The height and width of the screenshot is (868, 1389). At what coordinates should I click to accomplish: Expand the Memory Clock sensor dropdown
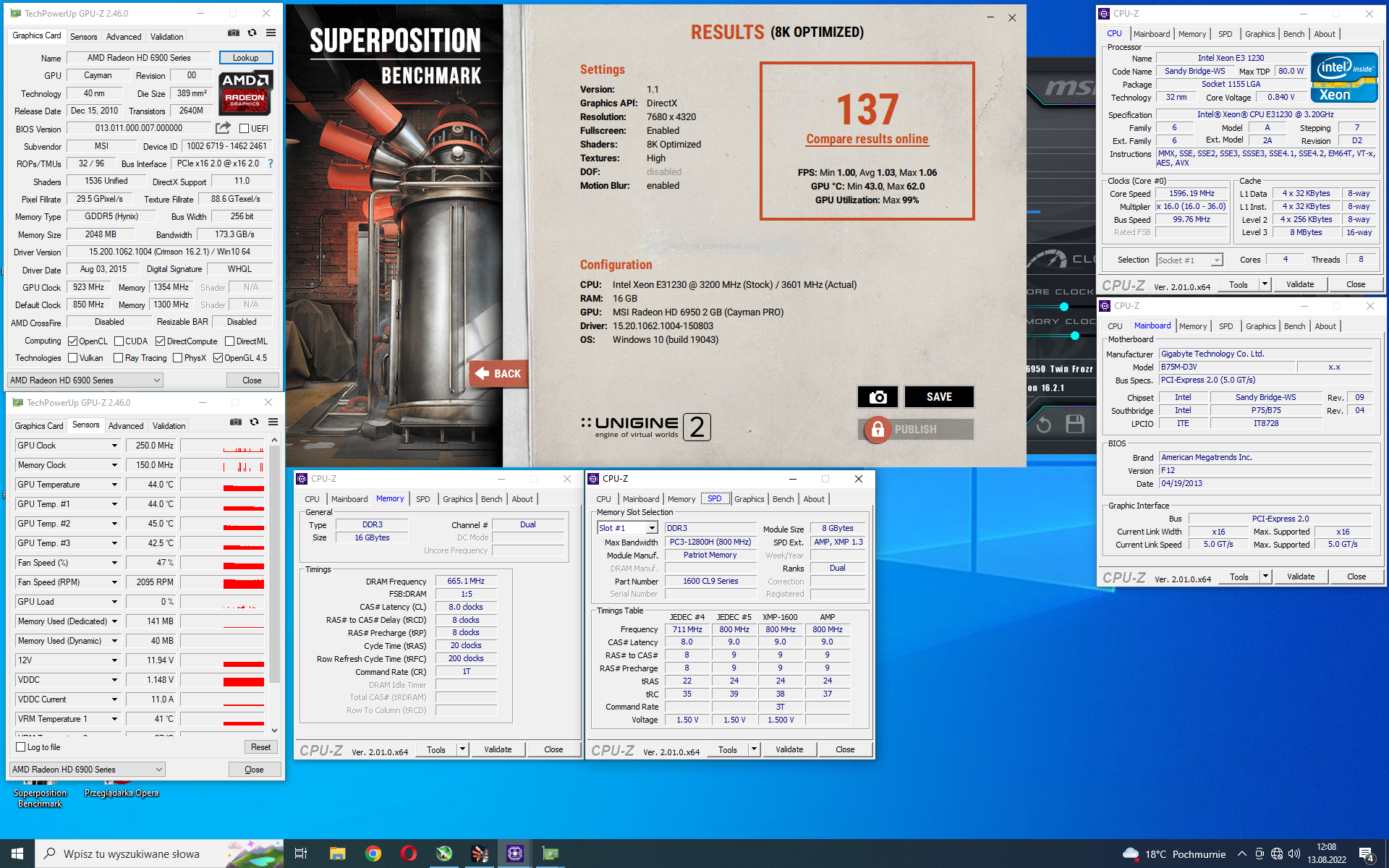(114, 465)
